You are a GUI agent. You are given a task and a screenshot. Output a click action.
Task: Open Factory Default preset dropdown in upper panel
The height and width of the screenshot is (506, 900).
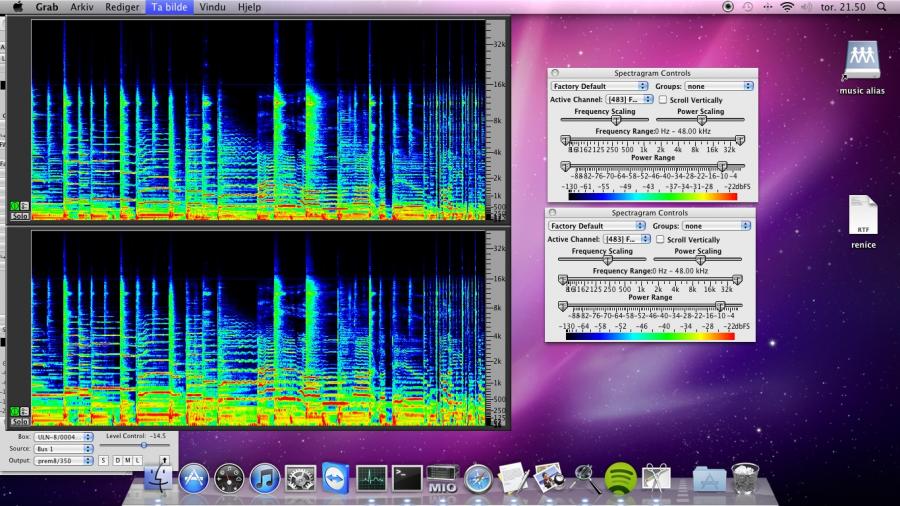pyautogui.click(x=599, y=87)
